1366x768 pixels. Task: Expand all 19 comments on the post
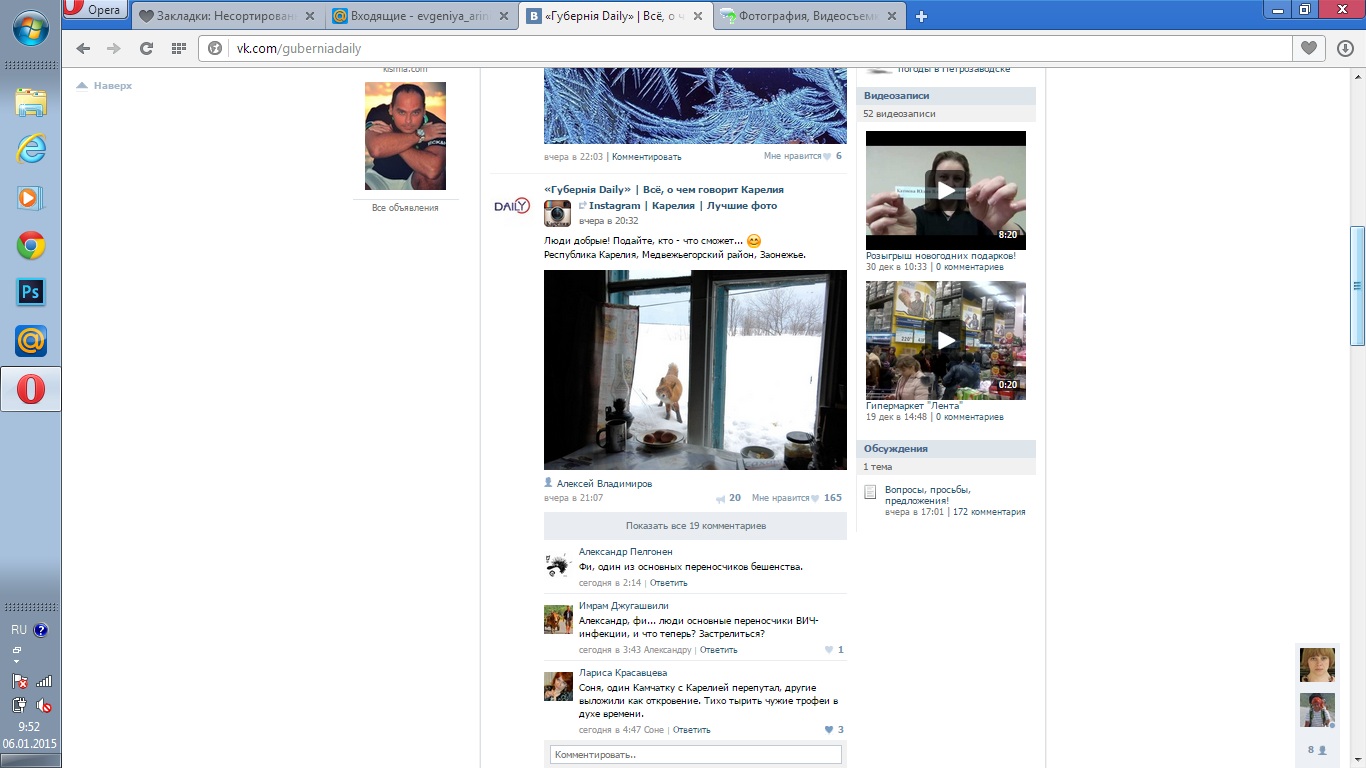coord(695,525)
